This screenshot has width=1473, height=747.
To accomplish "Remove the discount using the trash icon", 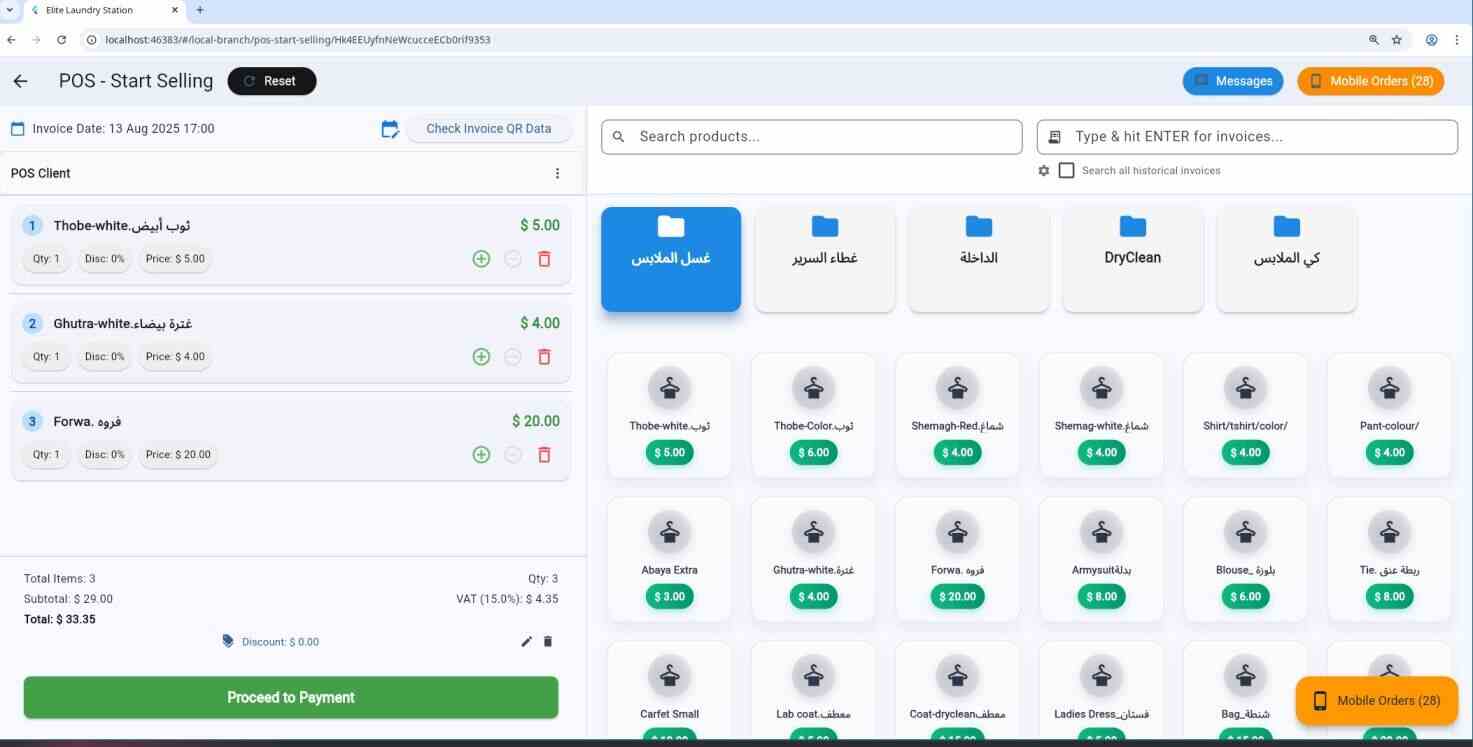I will (x=548, y=641).
